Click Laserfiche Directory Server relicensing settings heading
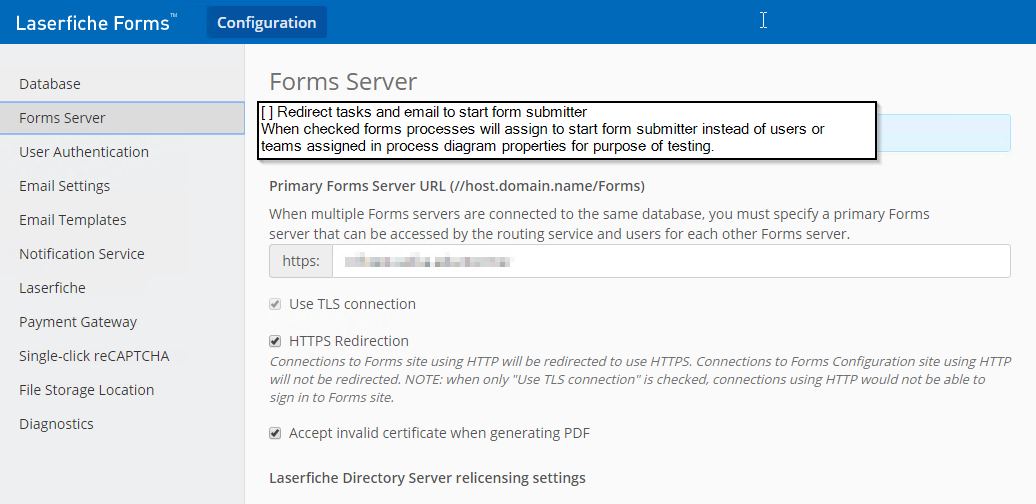 point(427,478)
